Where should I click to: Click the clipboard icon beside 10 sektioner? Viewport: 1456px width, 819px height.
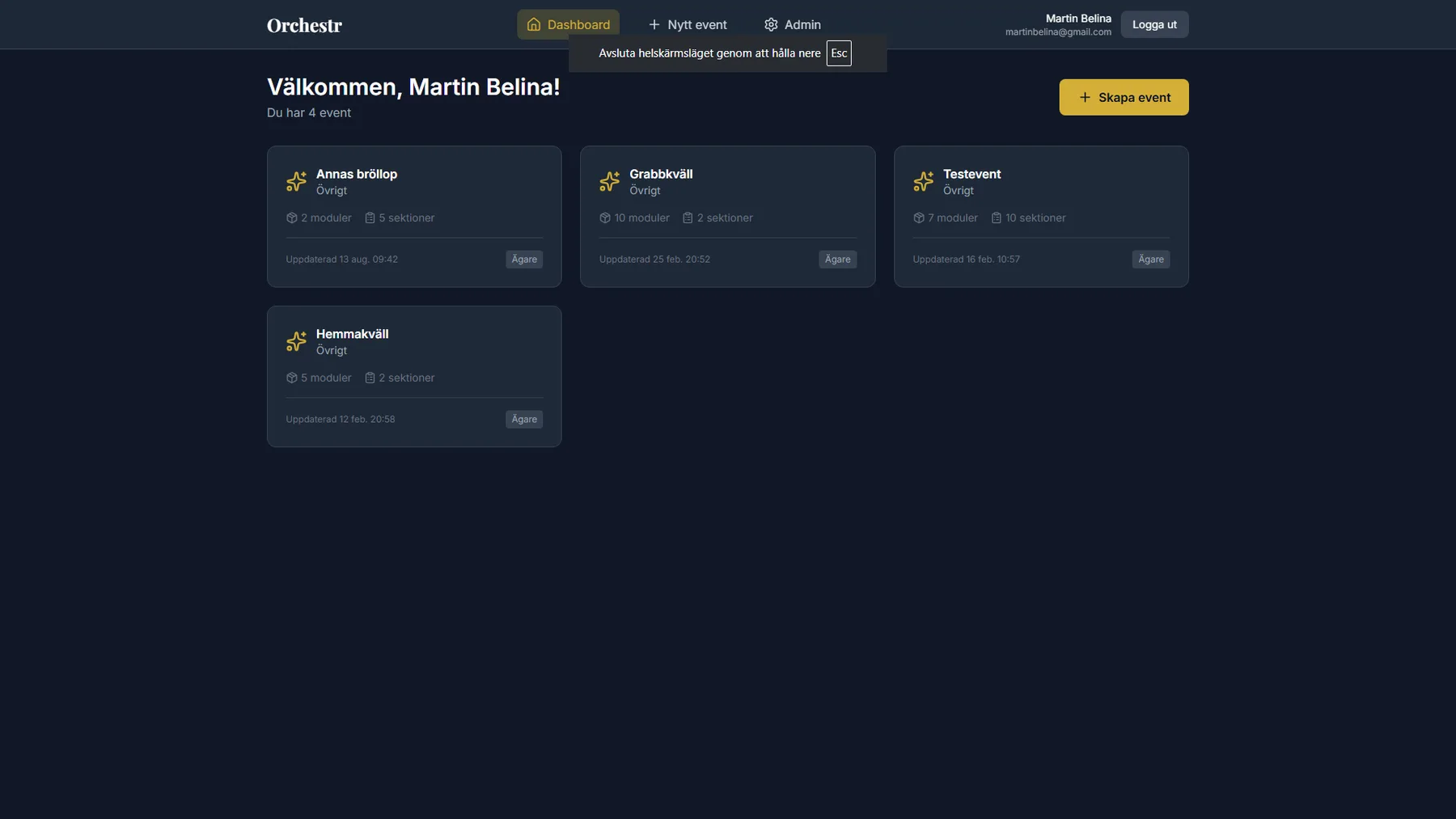coord(997,217)
